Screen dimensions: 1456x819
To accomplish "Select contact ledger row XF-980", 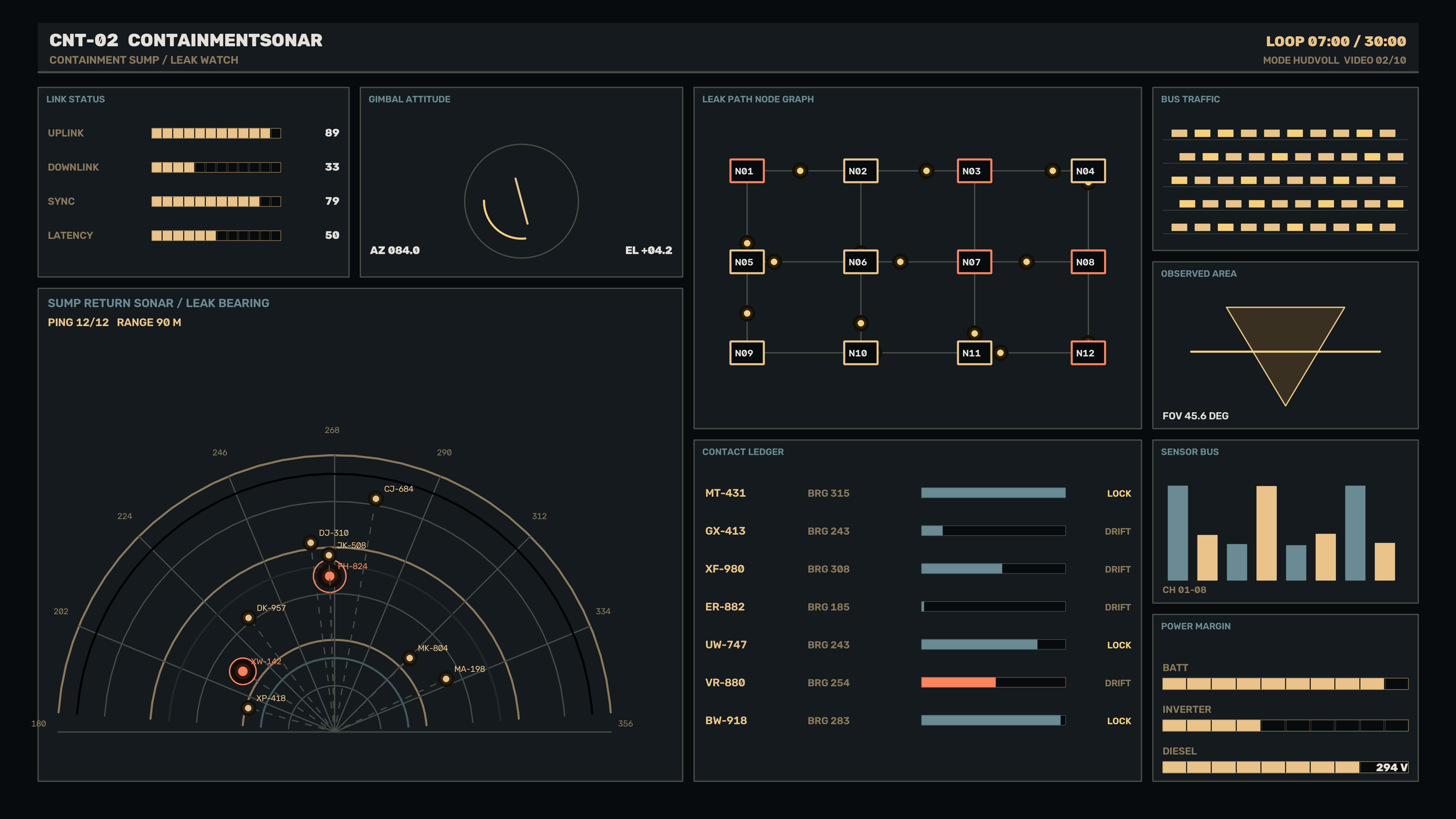I will tap(917, 569).
